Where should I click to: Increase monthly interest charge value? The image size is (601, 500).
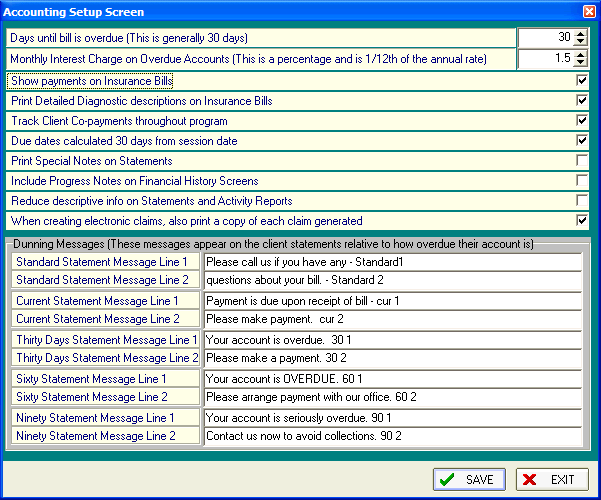pyautogui.click(x=581, y=55)
